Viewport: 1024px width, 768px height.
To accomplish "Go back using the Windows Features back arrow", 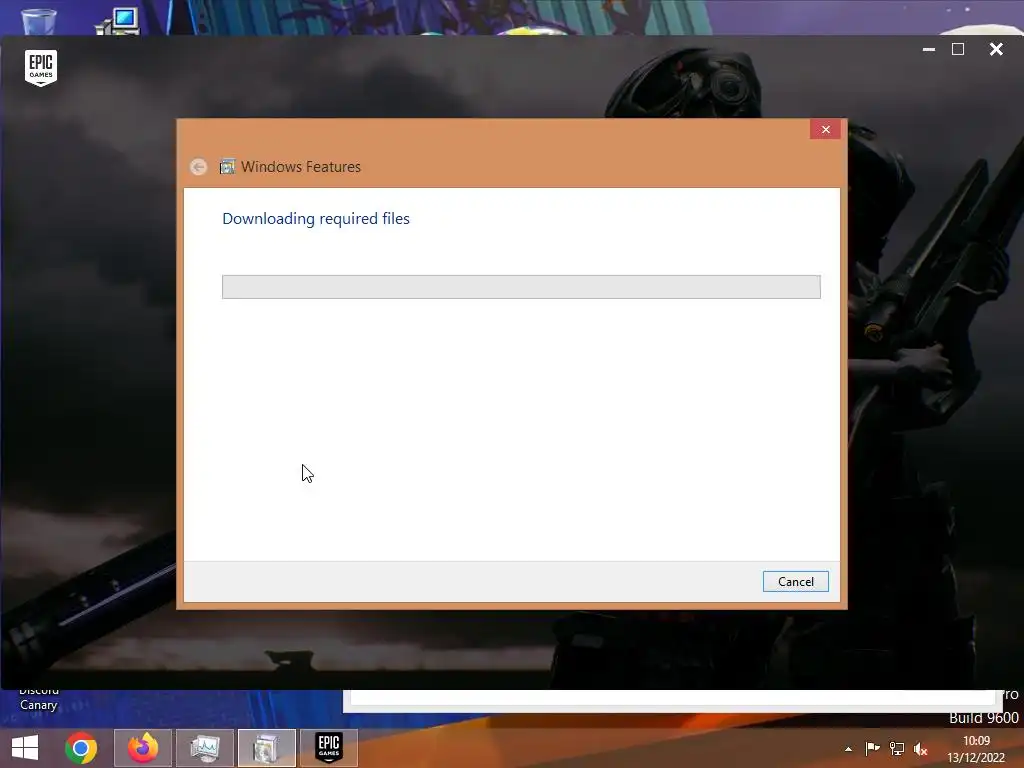I will pos(199,167).
